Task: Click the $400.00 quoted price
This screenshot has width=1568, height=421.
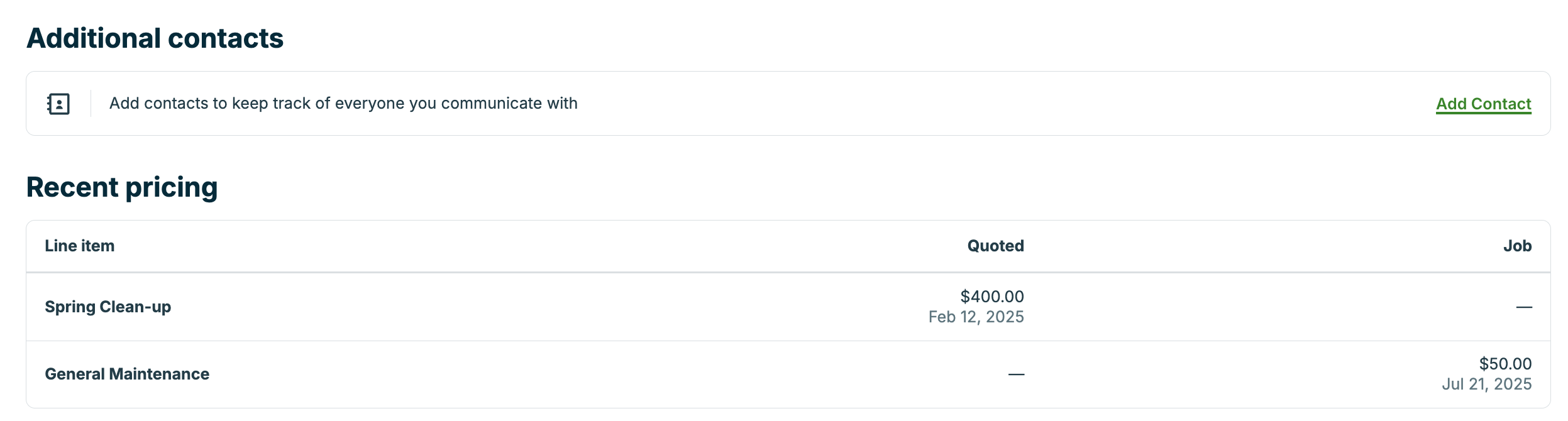Action: pos(993,296)
